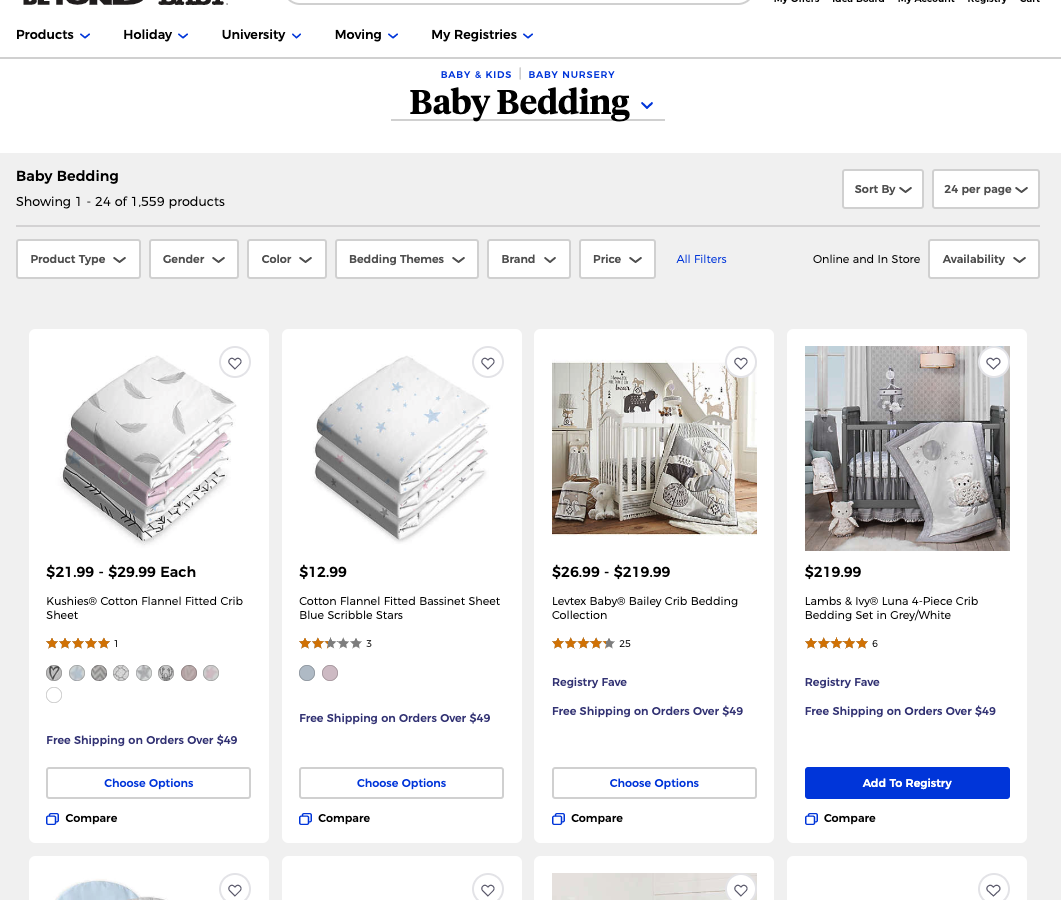Image resolution: width=1061 pixels, height=900 pixels.
Task: Select blue swatch on Bassinet Sheet
Action: pyautogui.click(x=307, y=673)
